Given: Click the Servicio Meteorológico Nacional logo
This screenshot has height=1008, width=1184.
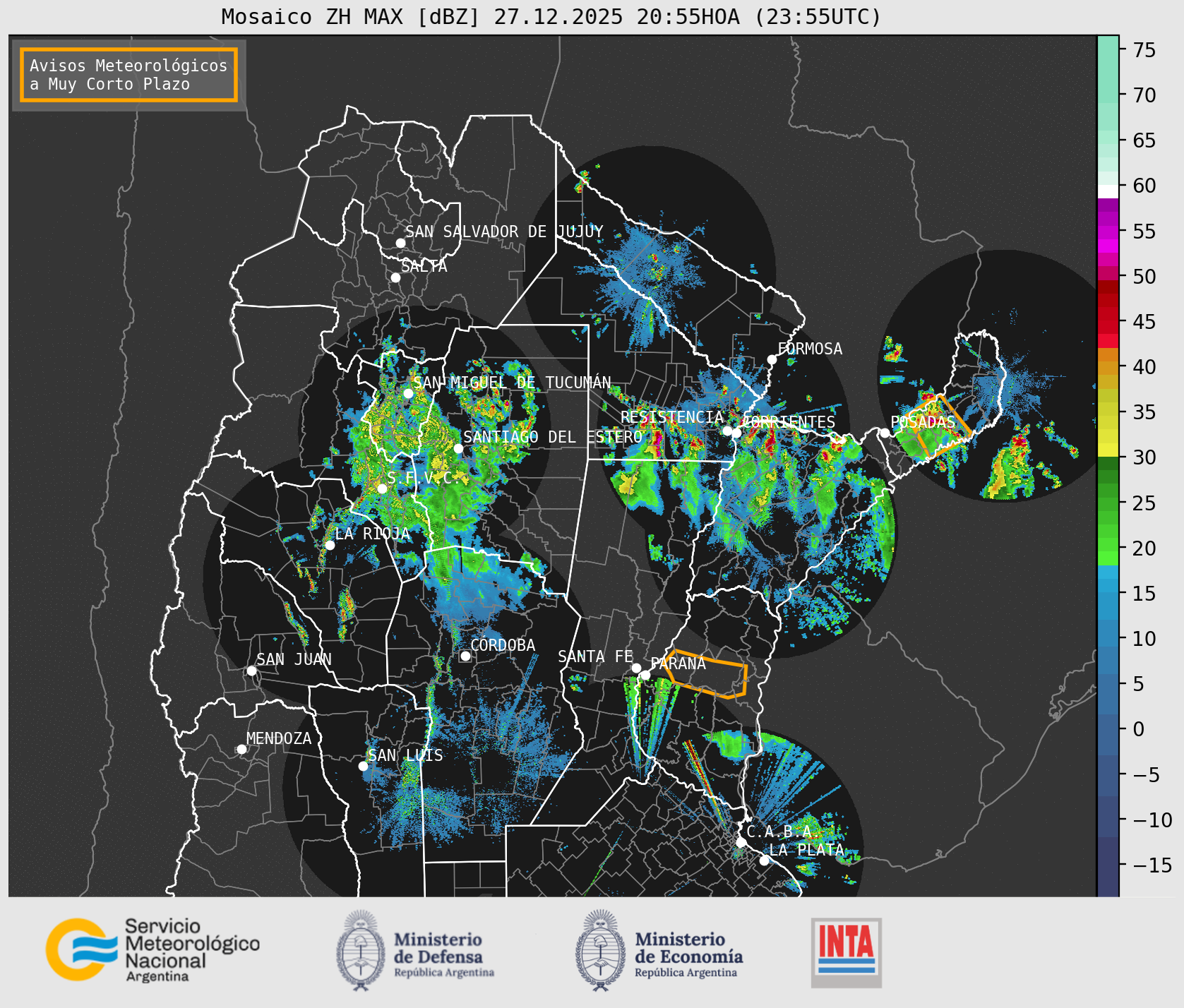Looking at the screenshot, I should coord(153,949).
